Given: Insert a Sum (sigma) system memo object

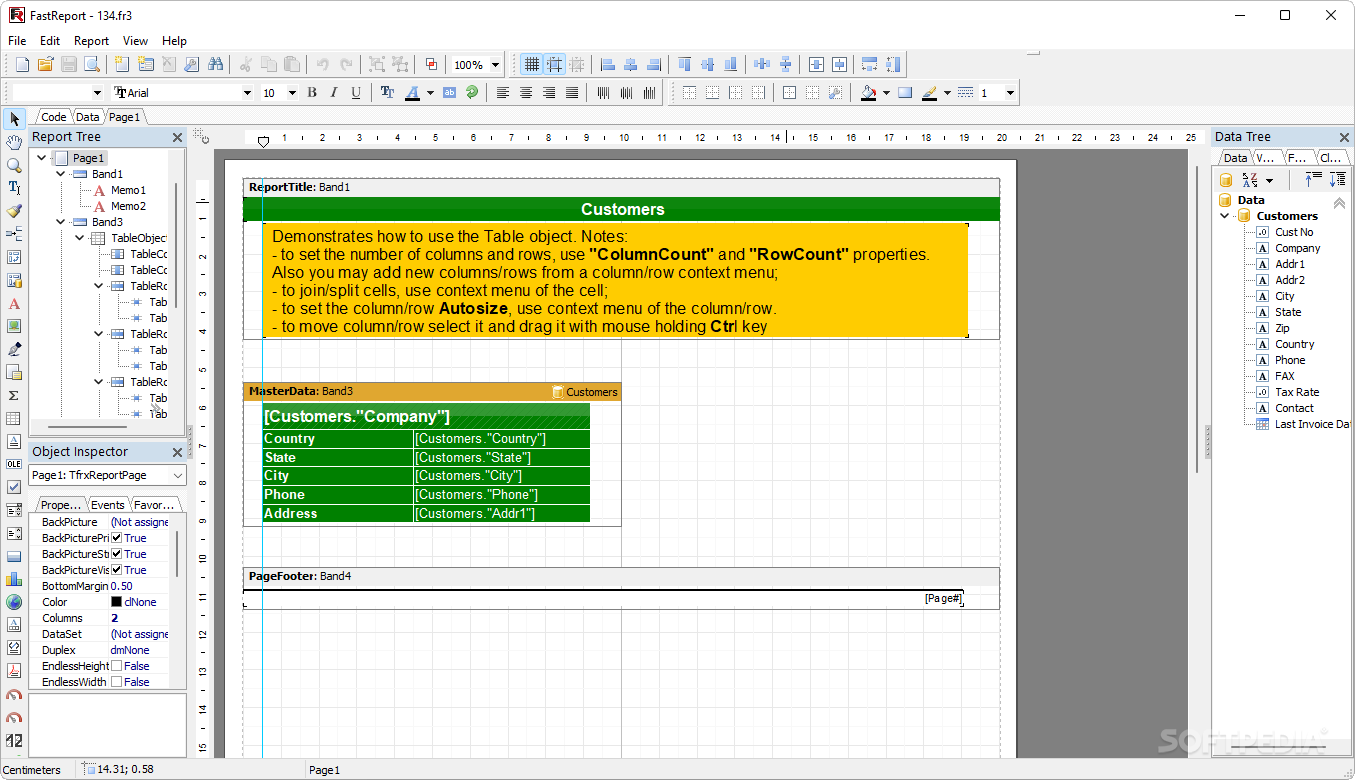Looking at the screenshot, I should pyautogui.click(x=14, y=395).
